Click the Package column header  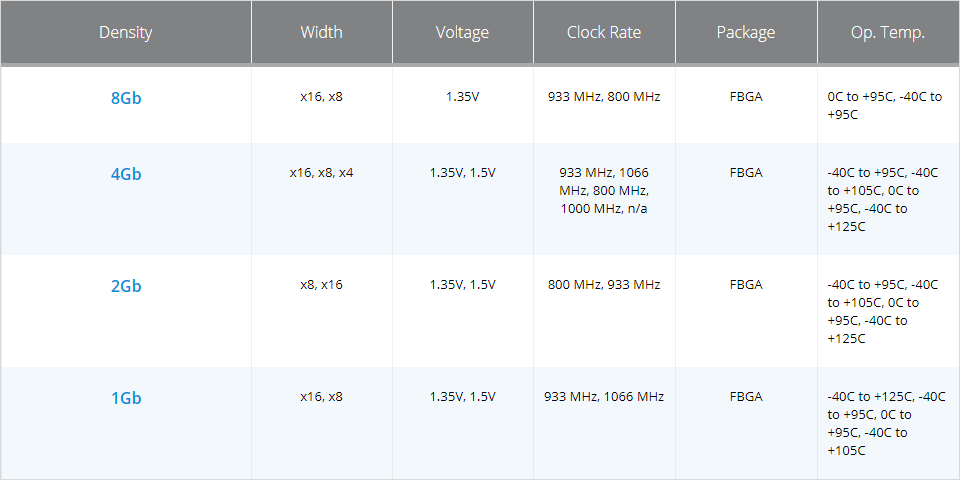746,32
